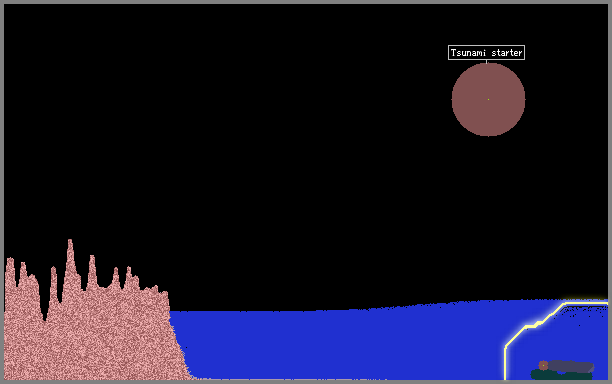Click the glowing yellow wall horizontal top

click(x=585, y=302)
